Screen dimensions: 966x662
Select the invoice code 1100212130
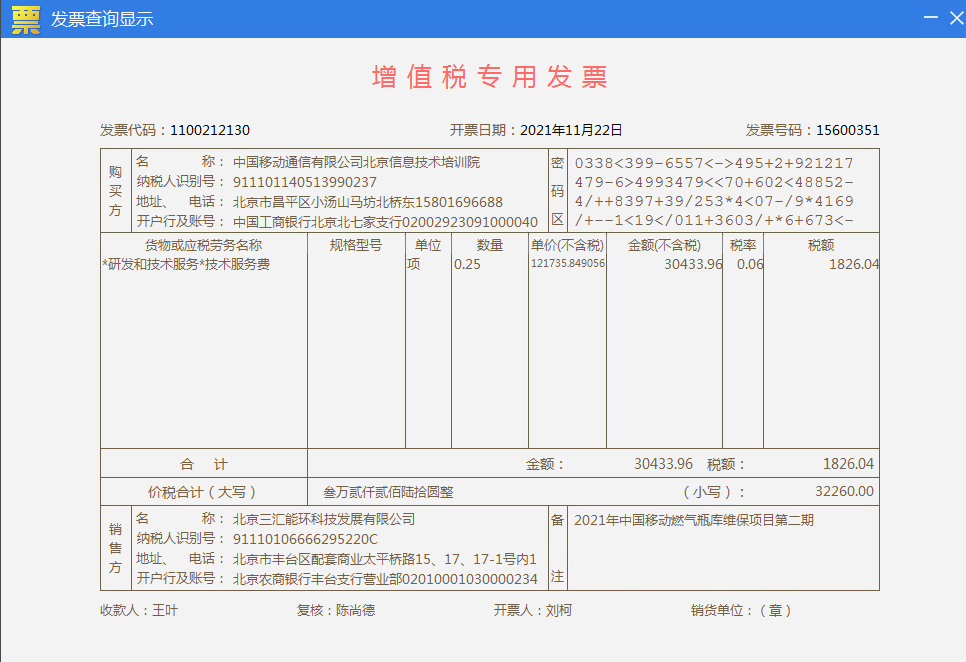coord(210,130)
